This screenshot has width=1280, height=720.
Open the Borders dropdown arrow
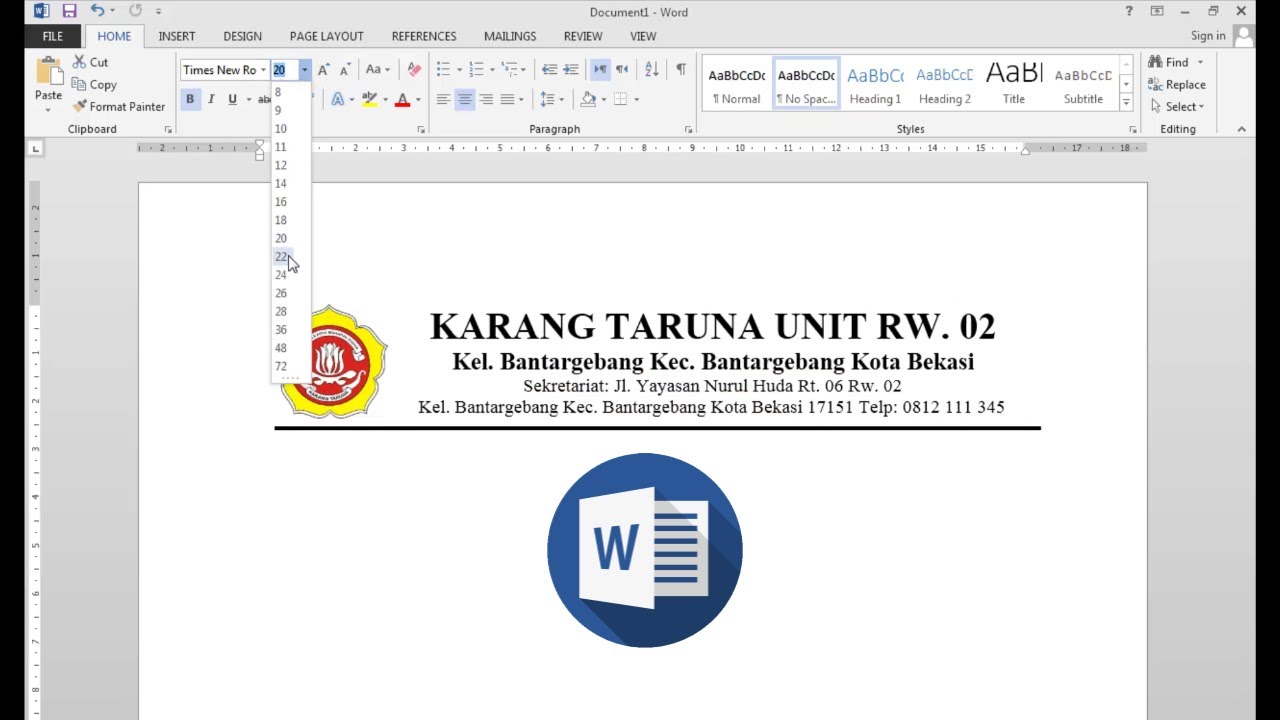coord(636,99)
